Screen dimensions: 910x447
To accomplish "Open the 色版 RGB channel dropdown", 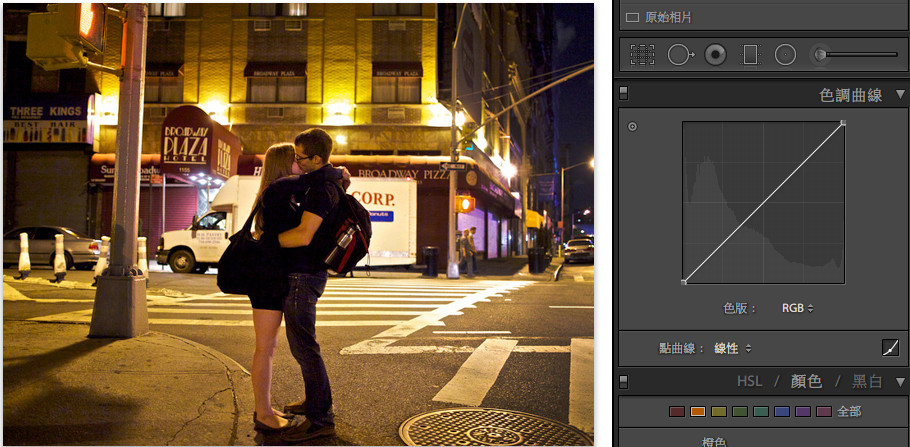I will pos(797,308).
